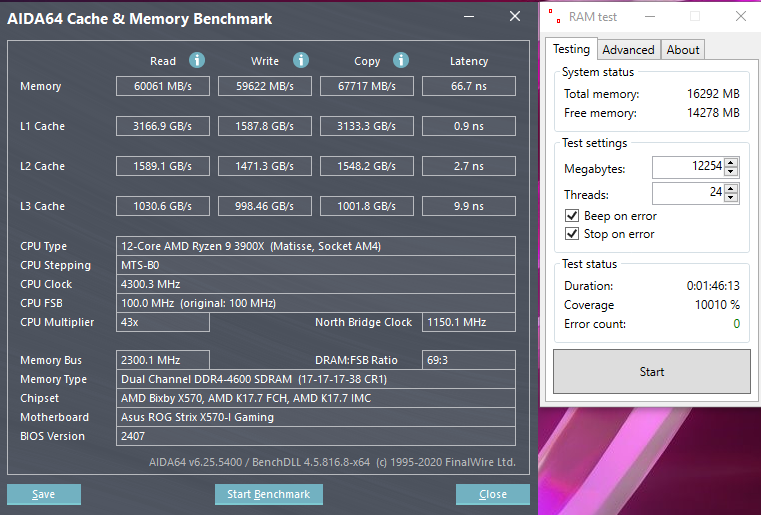
Task: Click the Start Benchmark button
Action: [x=268, y=494]
